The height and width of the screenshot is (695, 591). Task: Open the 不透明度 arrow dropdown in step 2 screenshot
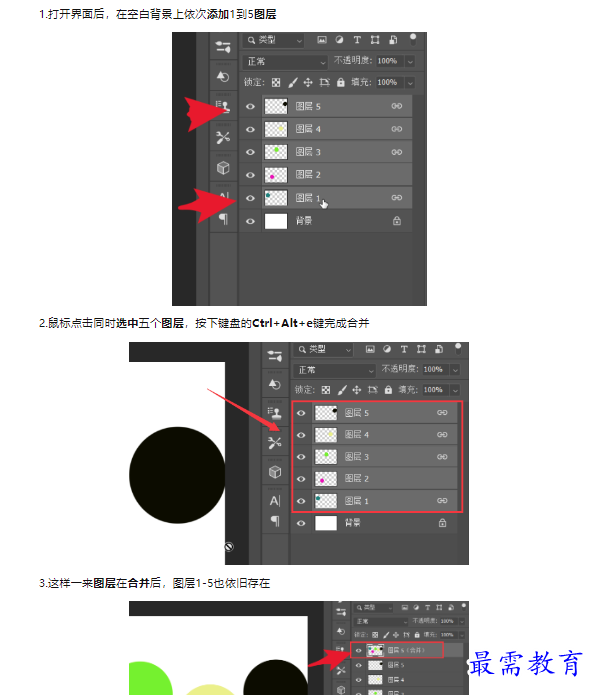point(455,369)
